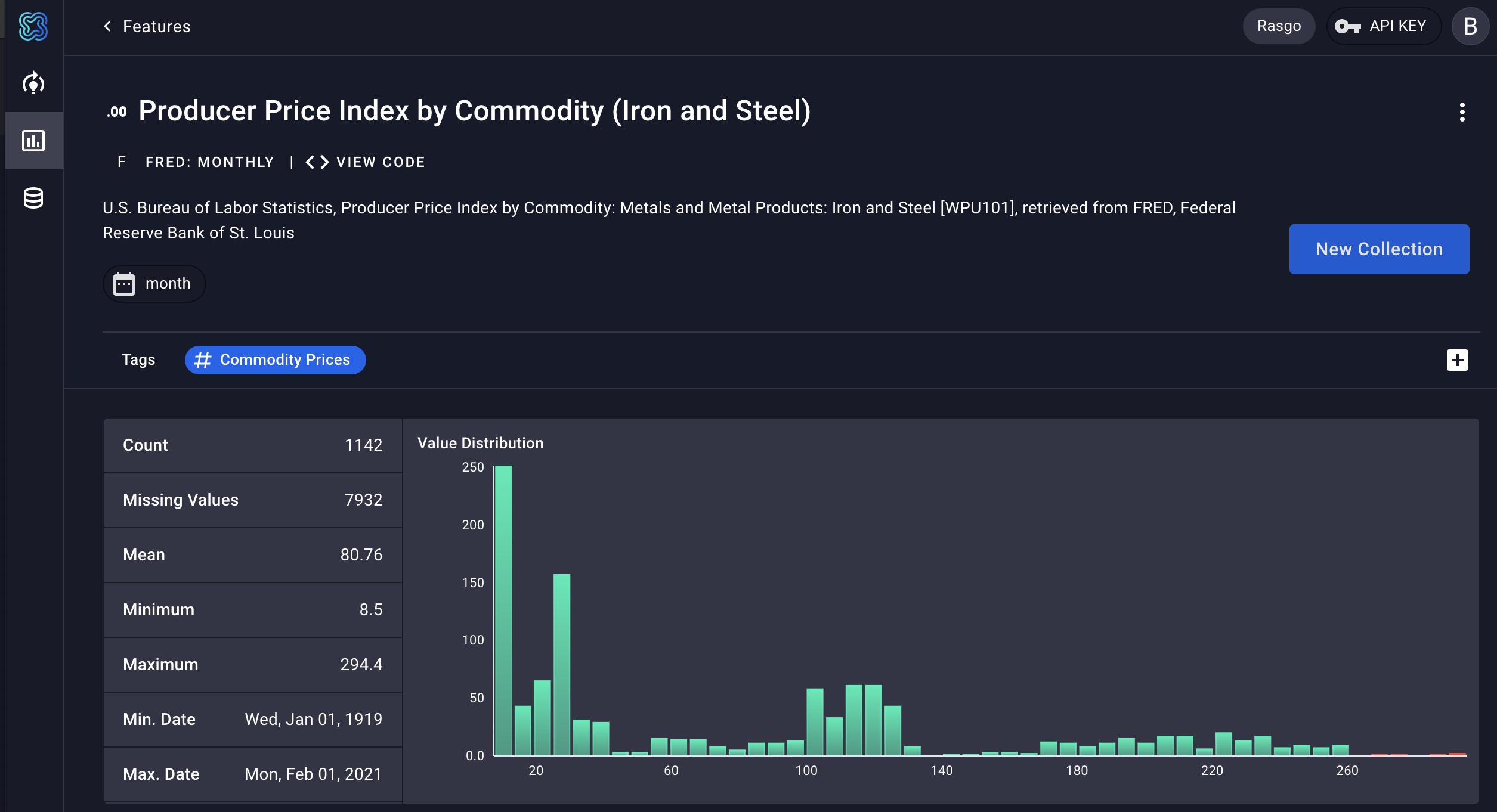Click the calendar icon in month chip
The image size is (1497, 812).
[x=124, y=284]
